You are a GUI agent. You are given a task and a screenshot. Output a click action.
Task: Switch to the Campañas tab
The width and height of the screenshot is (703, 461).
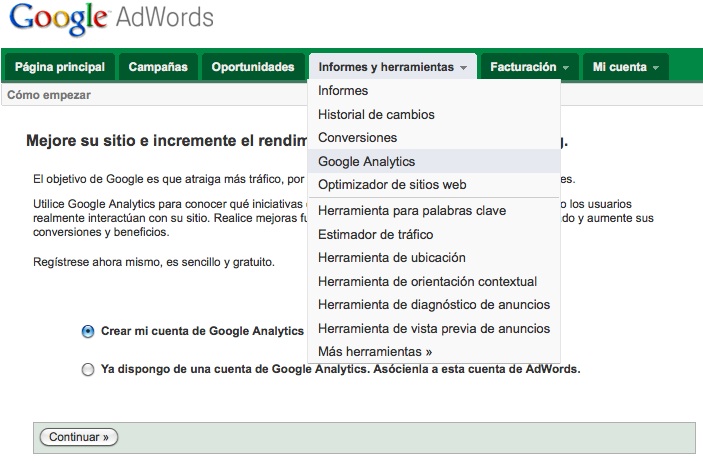click(158, 67)
